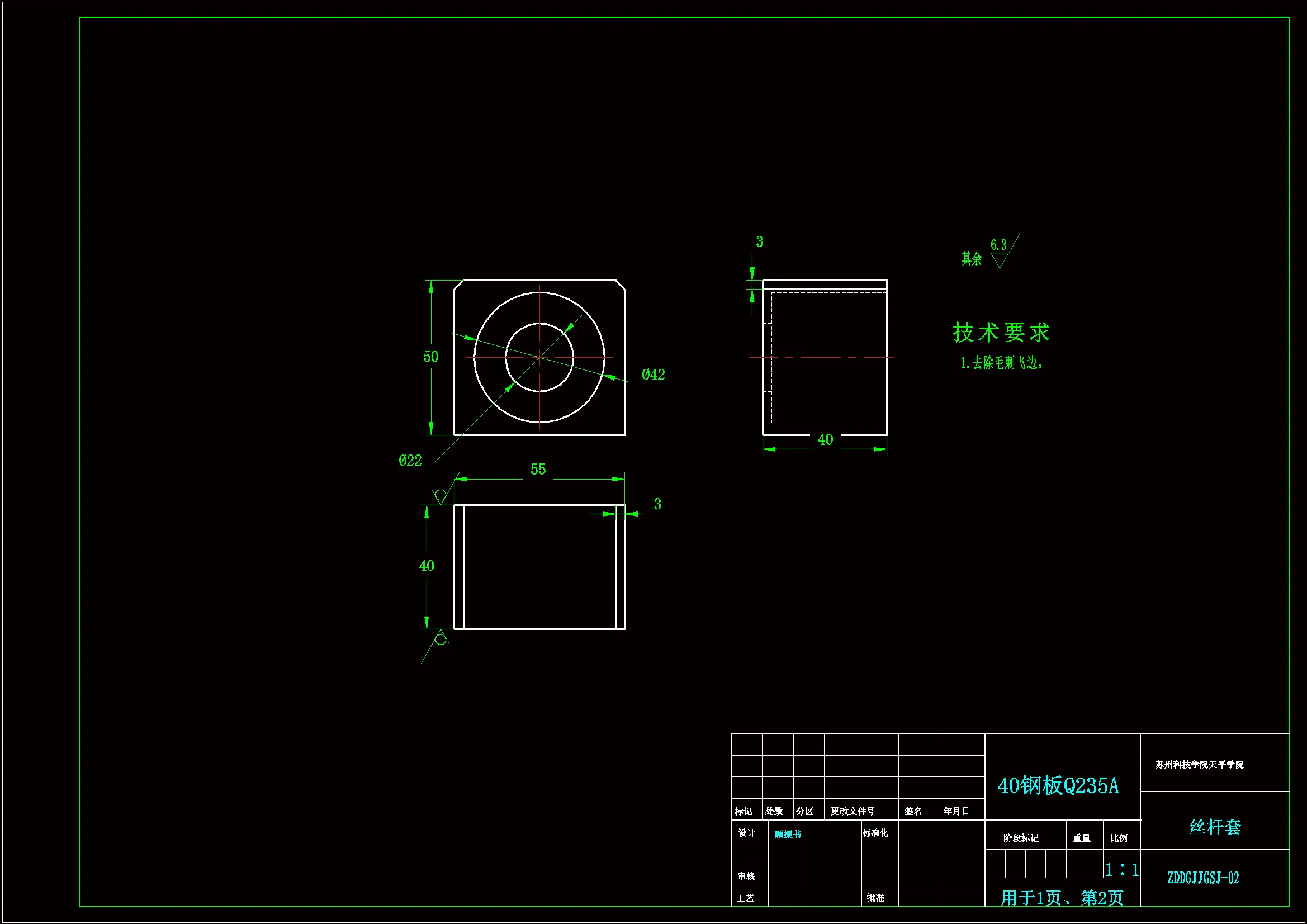Click the 40钢板Q235A material text
This screenshot has width=1307, height=924.
pyautogui.click(x=1058, y=786)
